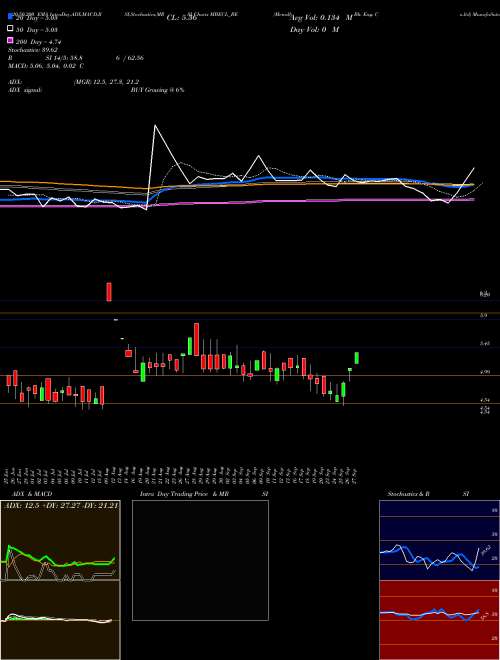Click the last green candlestick

(x=356, y=358)
